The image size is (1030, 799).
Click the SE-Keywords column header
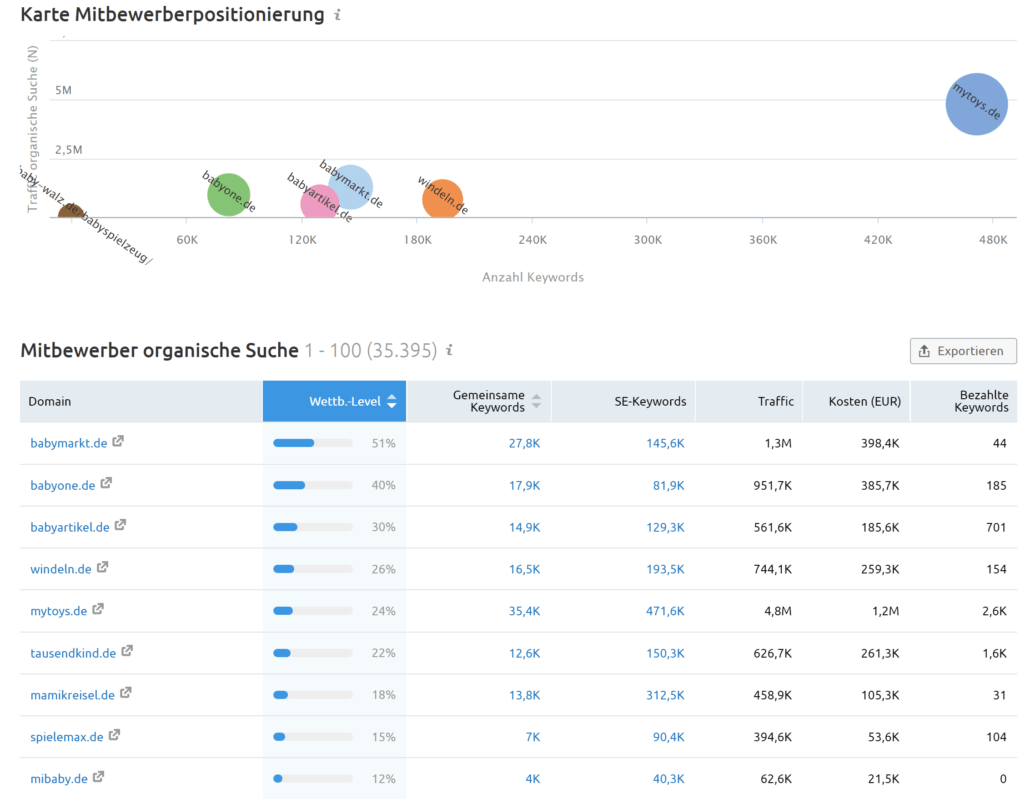pos(650,401)
